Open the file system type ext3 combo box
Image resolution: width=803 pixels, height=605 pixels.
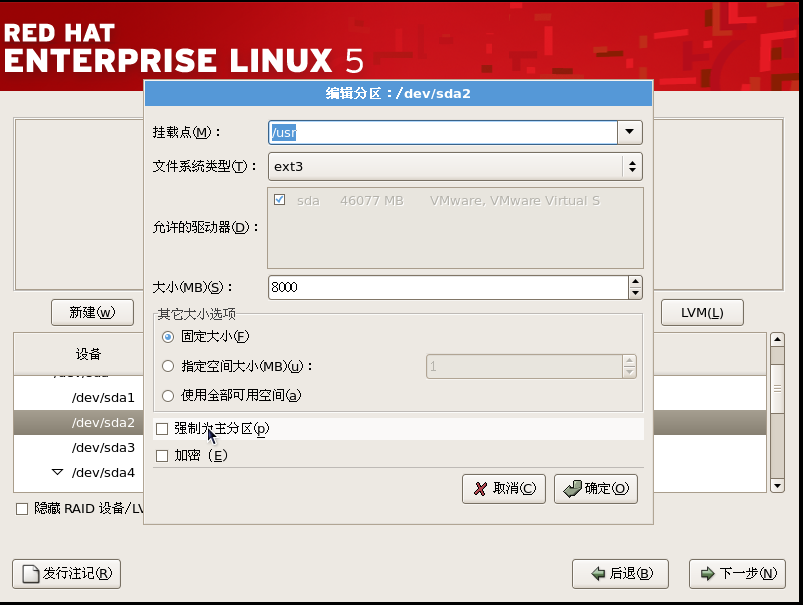455,166
